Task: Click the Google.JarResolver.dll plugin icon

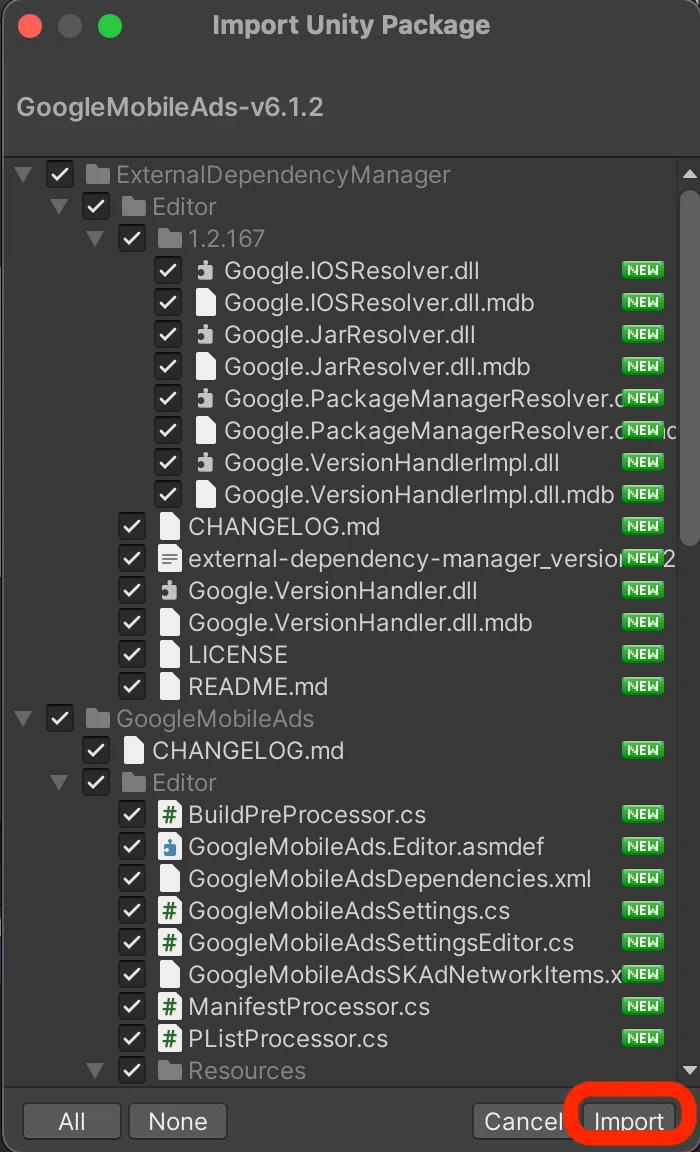Action: pos(206,335)
